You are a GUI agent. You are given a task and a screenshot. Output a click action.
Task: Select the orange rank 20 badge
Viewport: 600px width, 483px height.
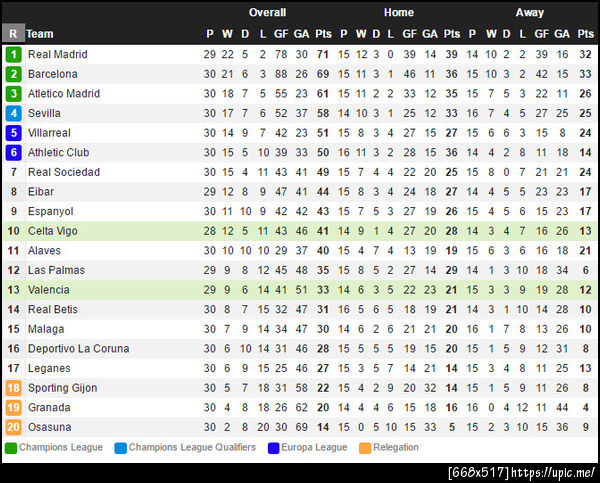point(13,427)
